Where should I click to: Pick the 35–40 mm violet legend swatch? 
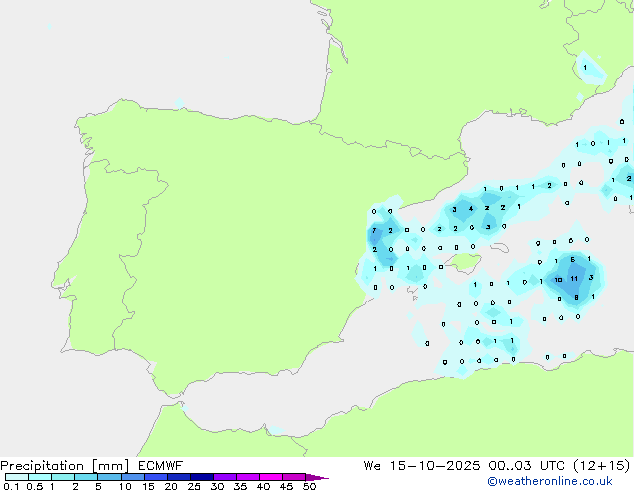[248, 477]
